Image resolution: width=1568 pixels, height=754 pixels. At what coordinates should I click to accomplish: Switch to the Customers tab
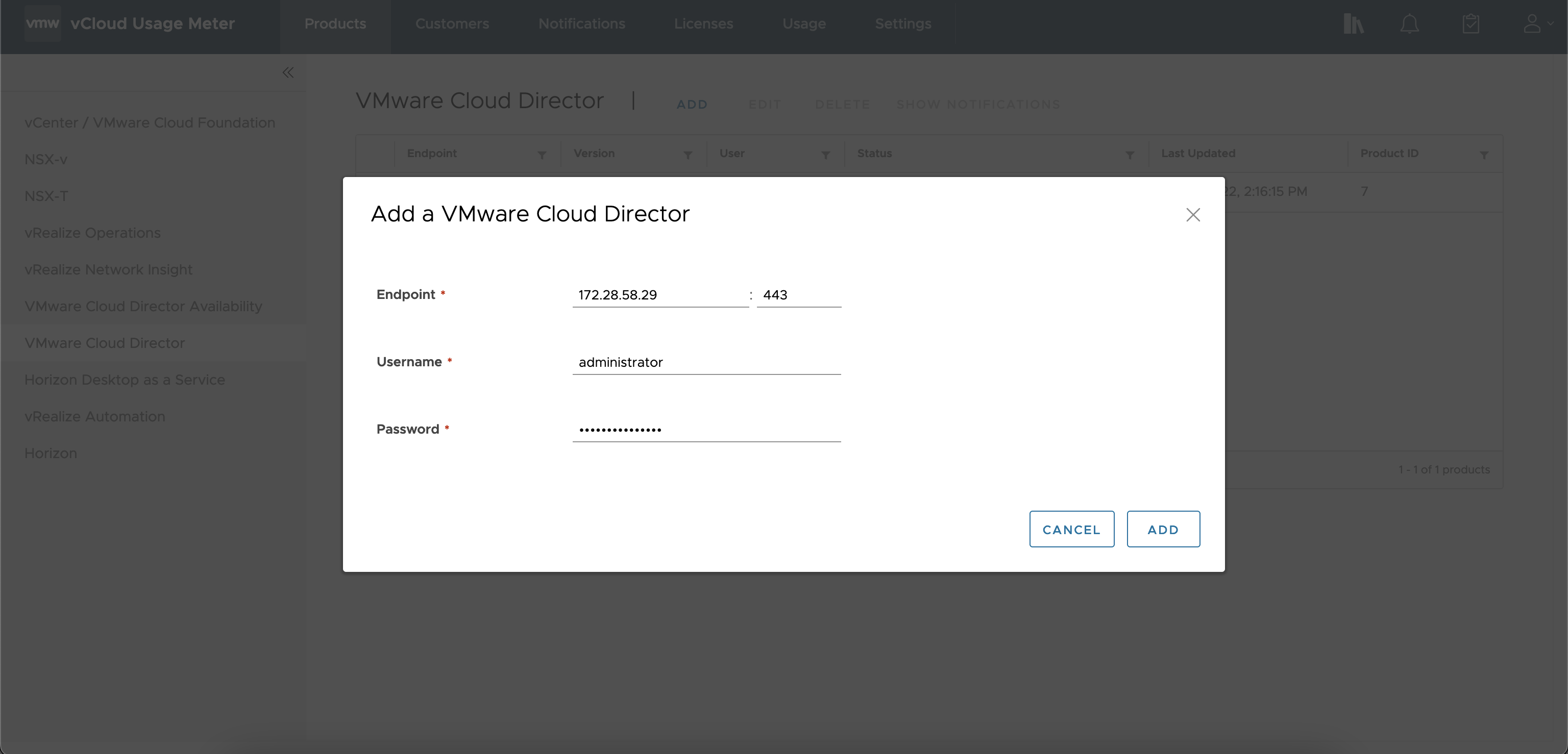click(x=452, y=24)
